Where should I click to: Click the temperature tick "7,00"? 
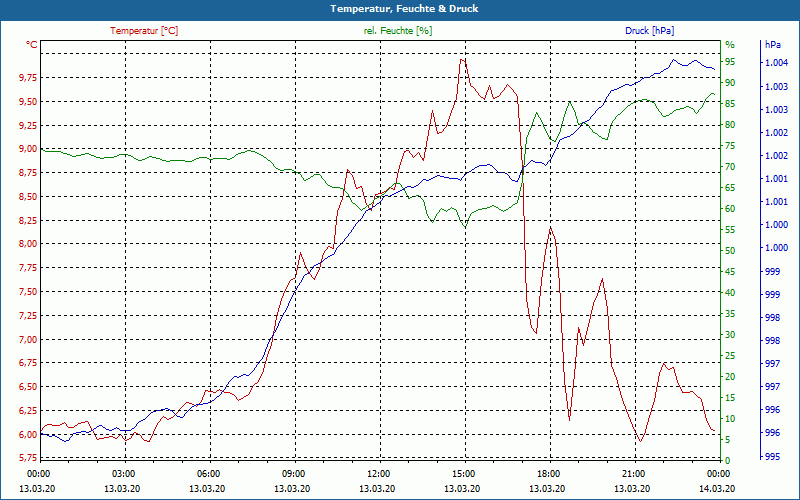[x=28, y=339]
